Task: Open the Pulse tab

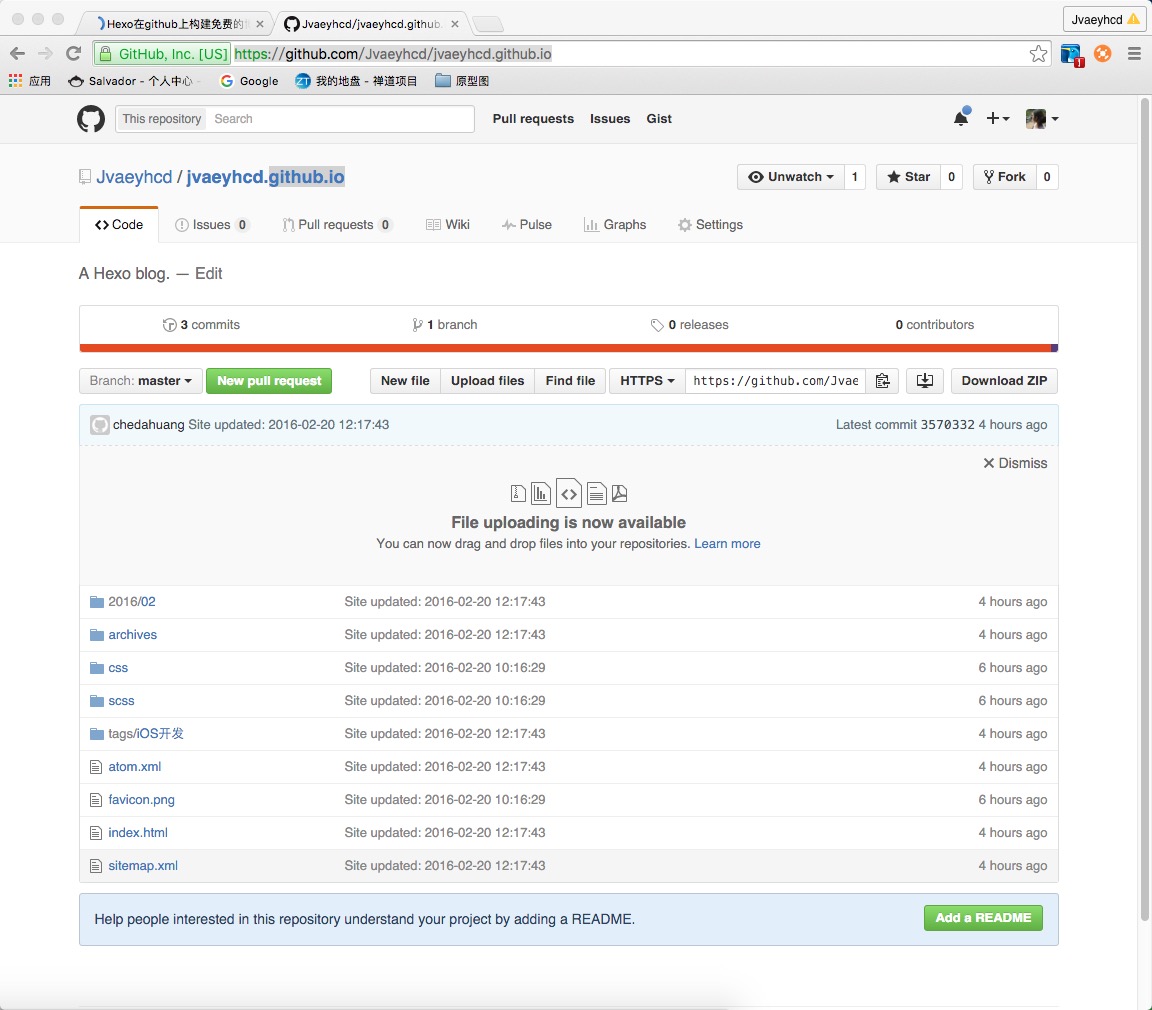Action: (x=526, y=225)
